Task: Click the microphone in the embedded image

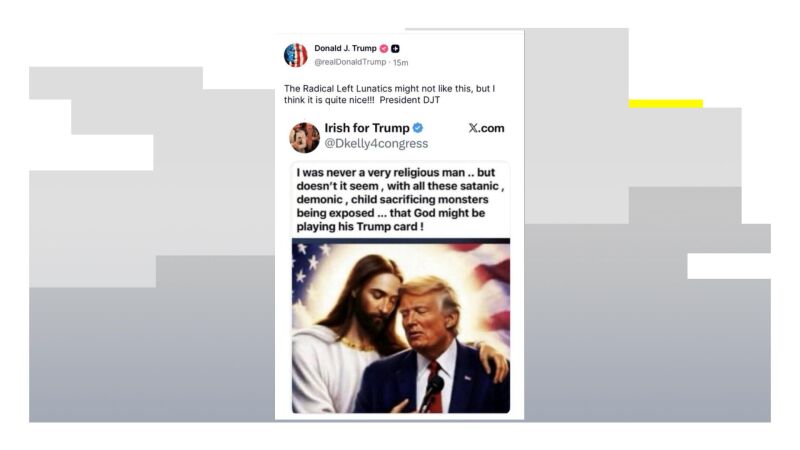Action: coord(433,390)
